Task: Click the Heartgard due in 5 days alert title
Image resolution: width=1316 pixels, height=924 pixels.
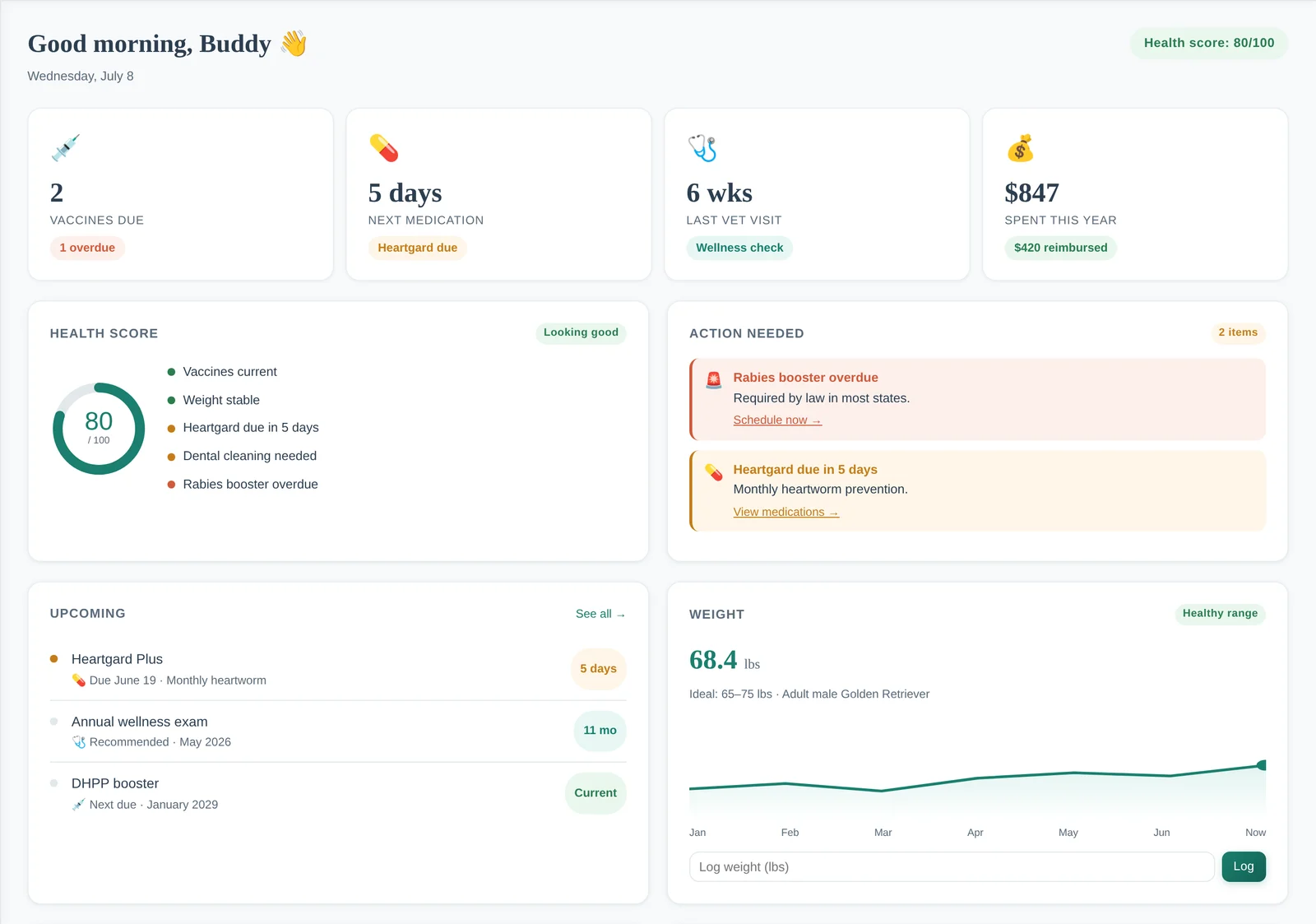Action: 805,470
